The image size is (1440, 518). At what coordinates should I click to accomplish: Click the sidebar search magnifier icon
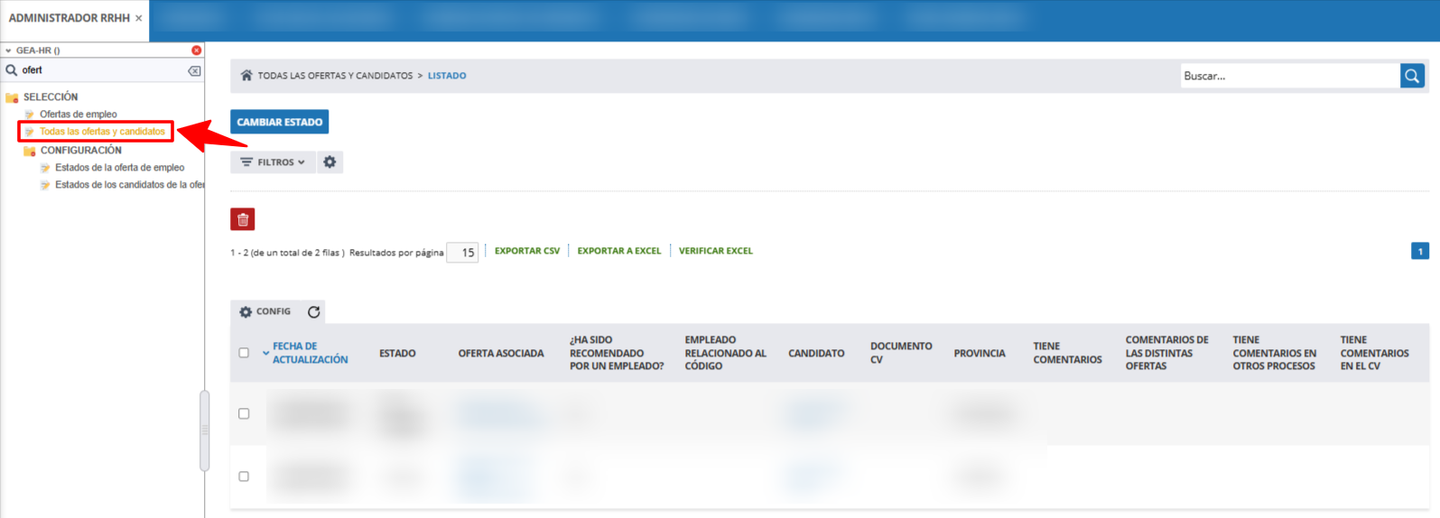coord(12,71)
